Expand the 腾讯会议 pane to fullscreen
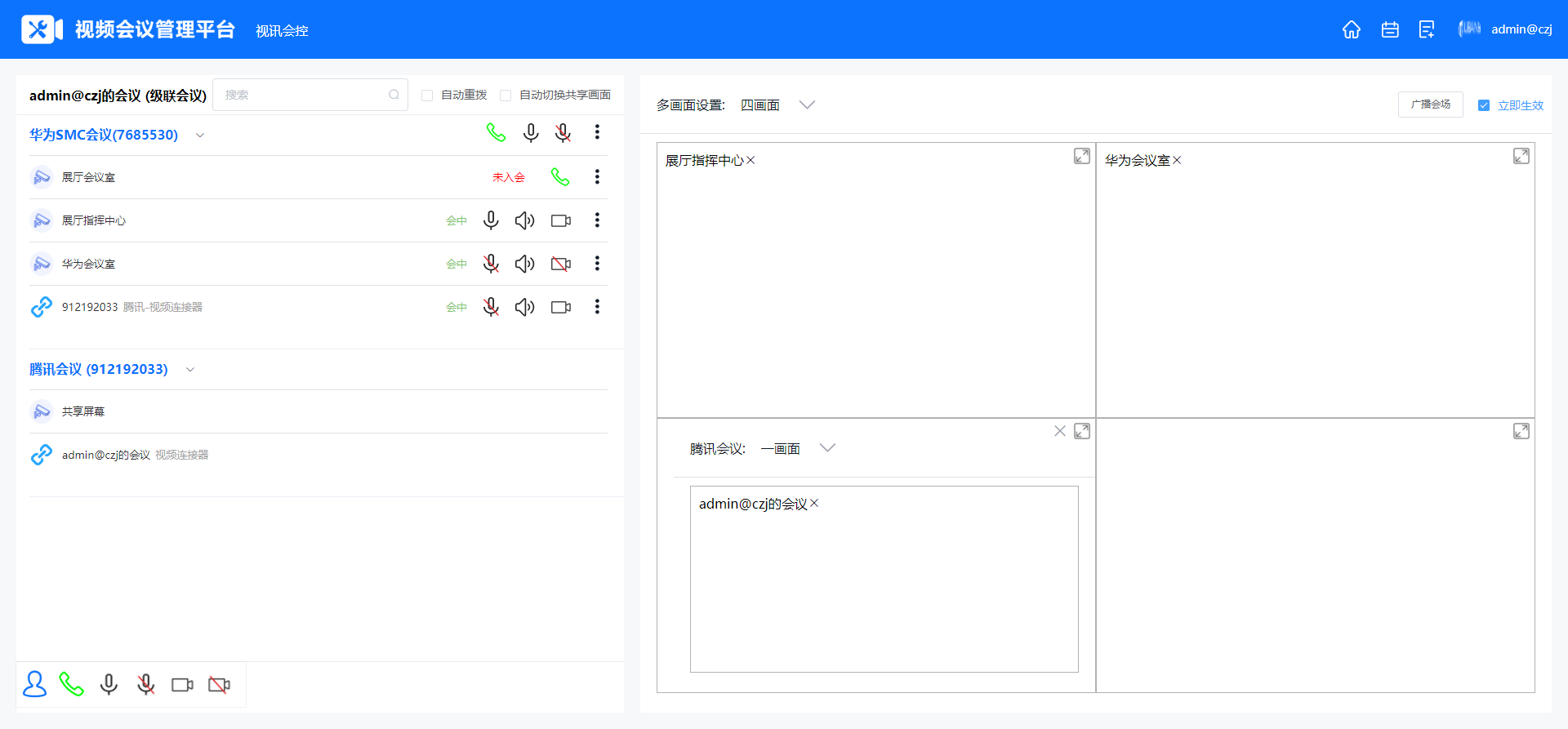The height and width of the screenshot is (729, 1568). coord(1082,431)
